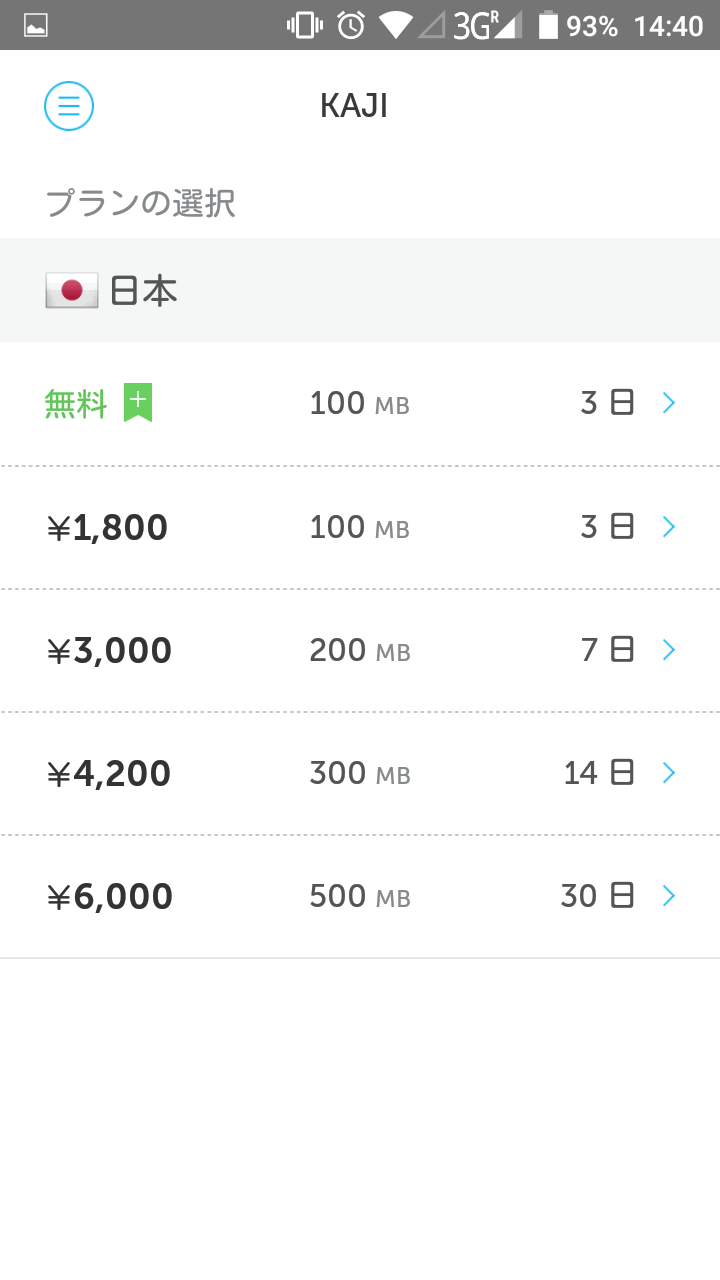Expand the ¥6,000 plan chevron
The width and height of the screenshot is (720, 1280).
669,896
